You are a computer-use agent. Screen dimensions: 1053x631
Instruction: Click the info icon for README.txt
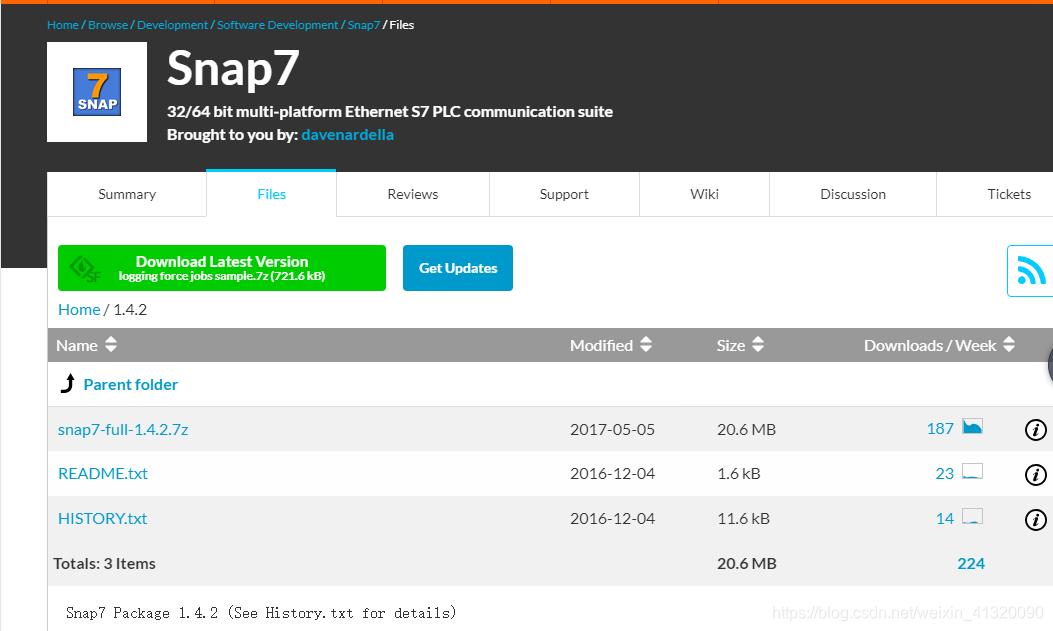[x=1035, y=475]
